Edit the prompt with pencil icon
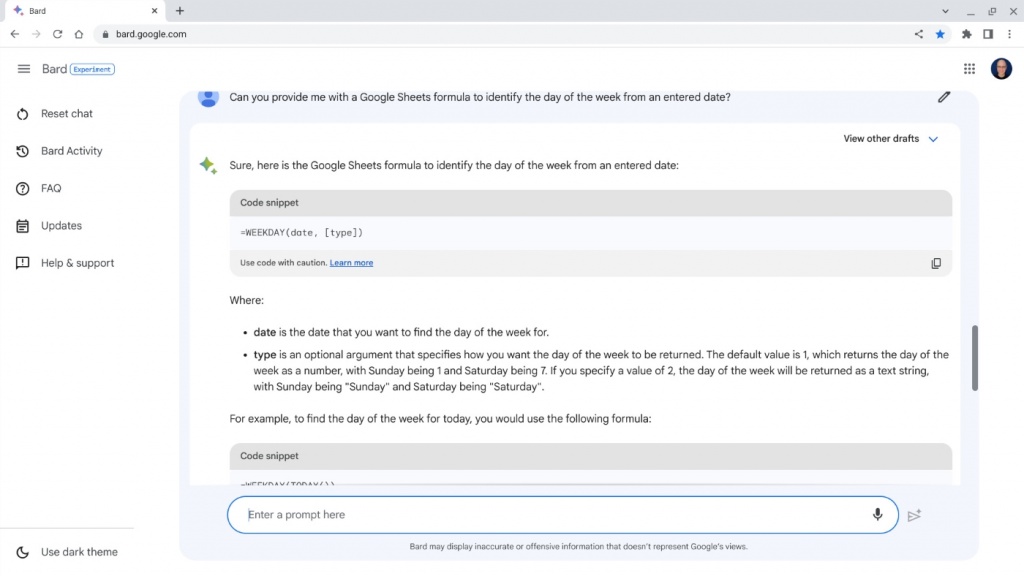 coord(944,97)
